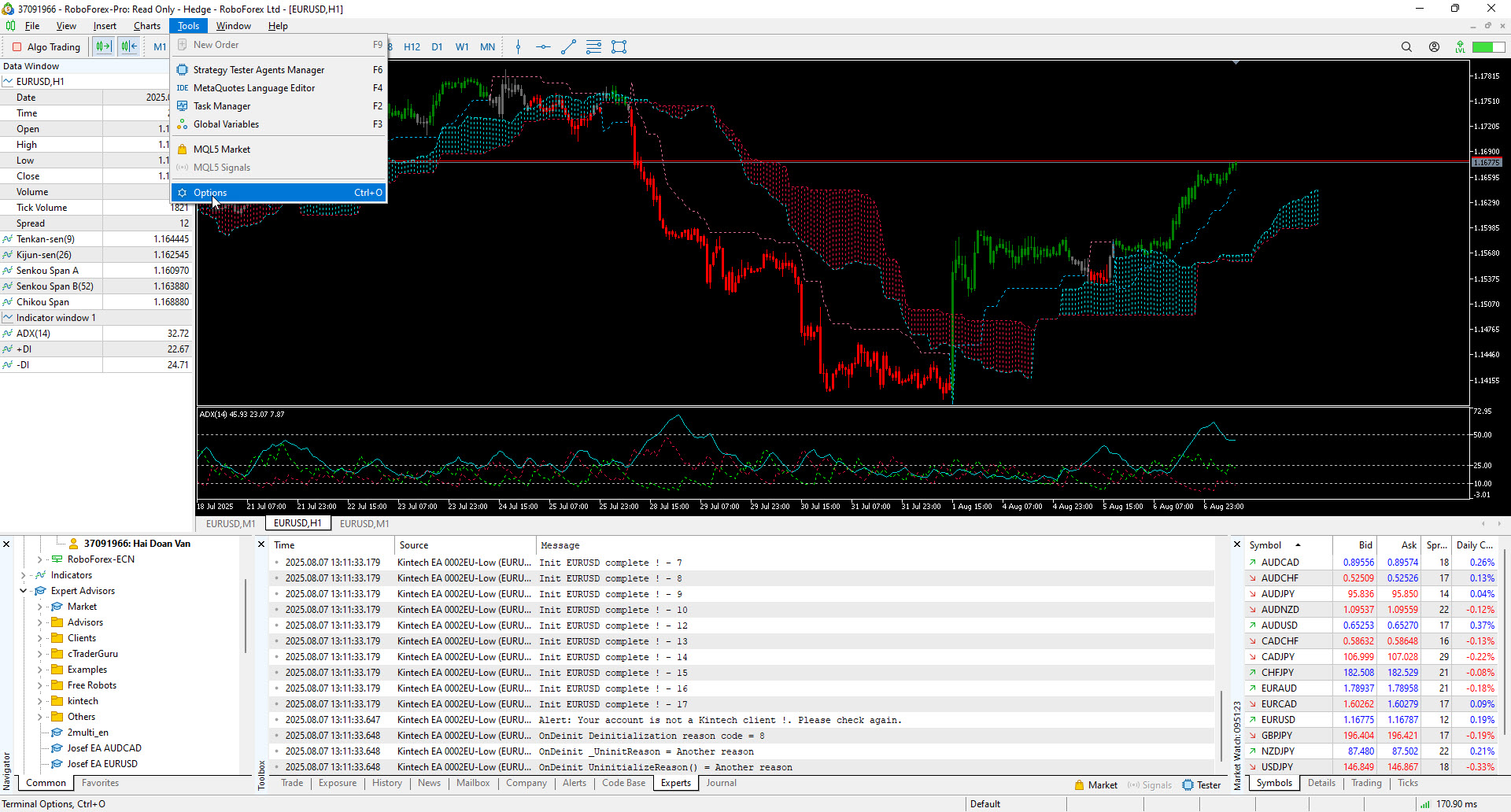
Task: Open the History tab in Toolbox
Action: click(x=386, y=783)
